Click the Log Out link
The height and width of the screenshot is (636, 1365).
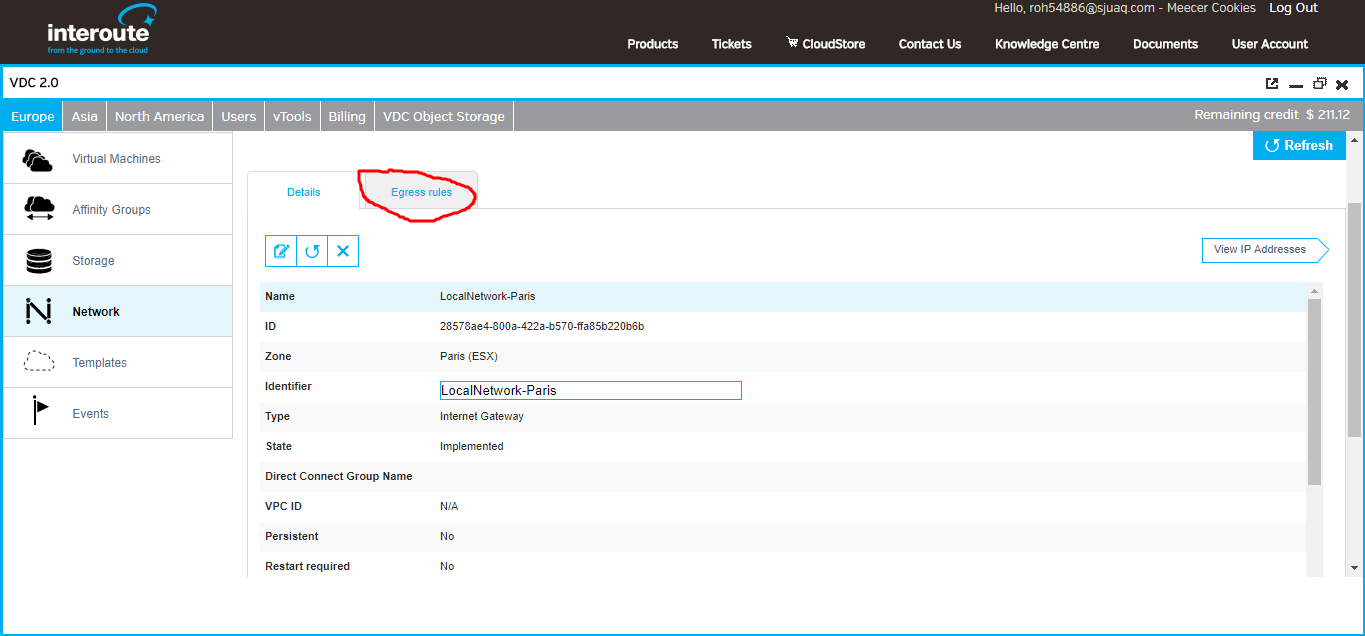pyautogui.click(x=1293, y=8)
